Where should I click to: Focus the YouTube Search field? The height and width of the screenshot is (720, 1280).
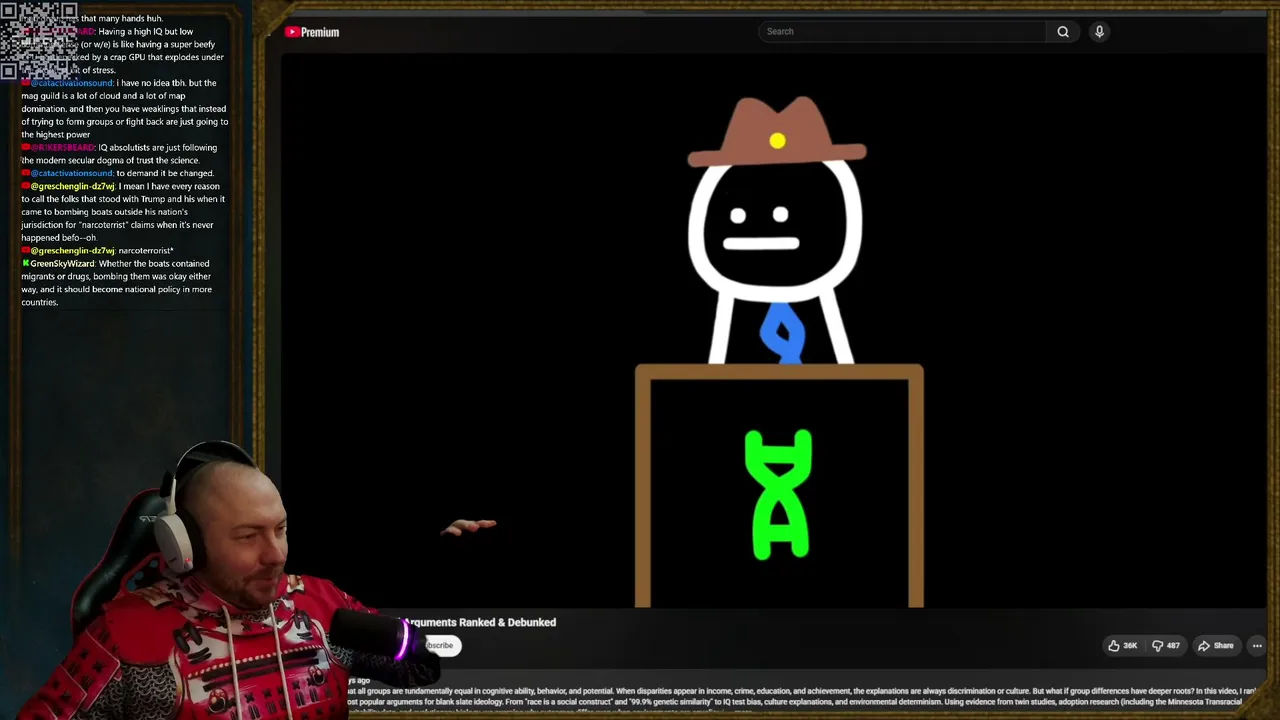[x=902, y=31]
